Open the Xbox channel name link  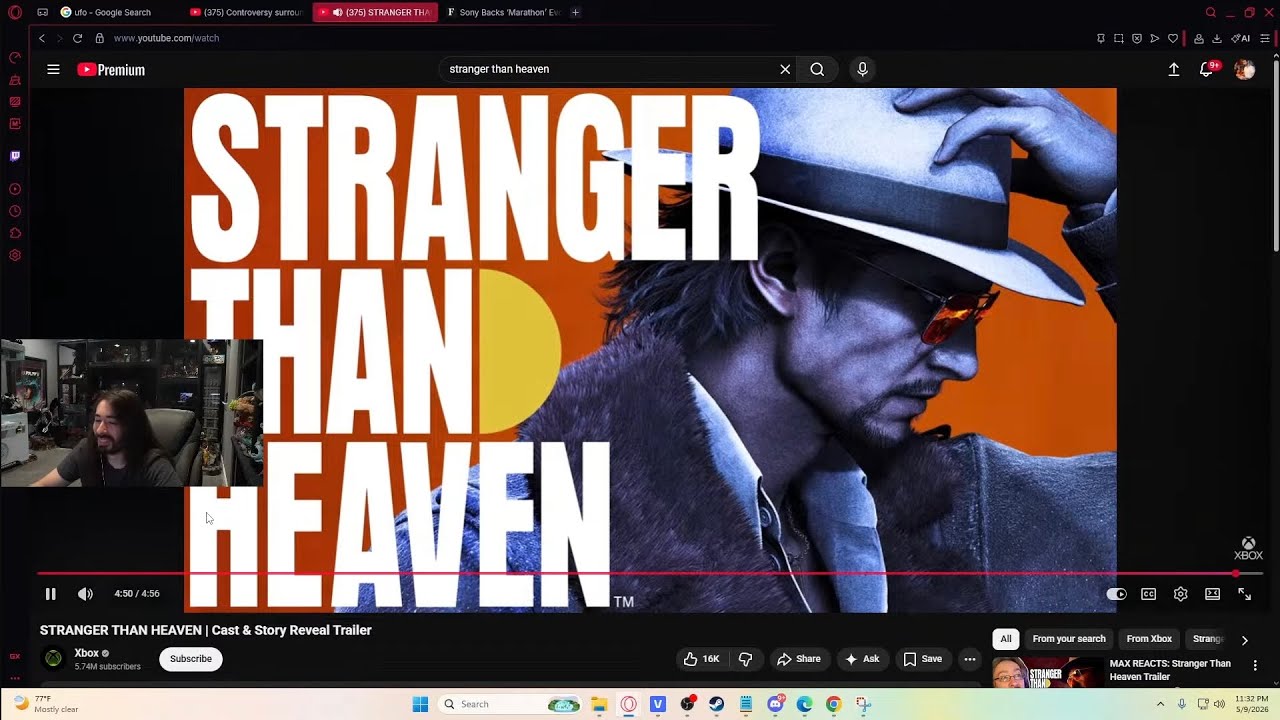[86, 653]
